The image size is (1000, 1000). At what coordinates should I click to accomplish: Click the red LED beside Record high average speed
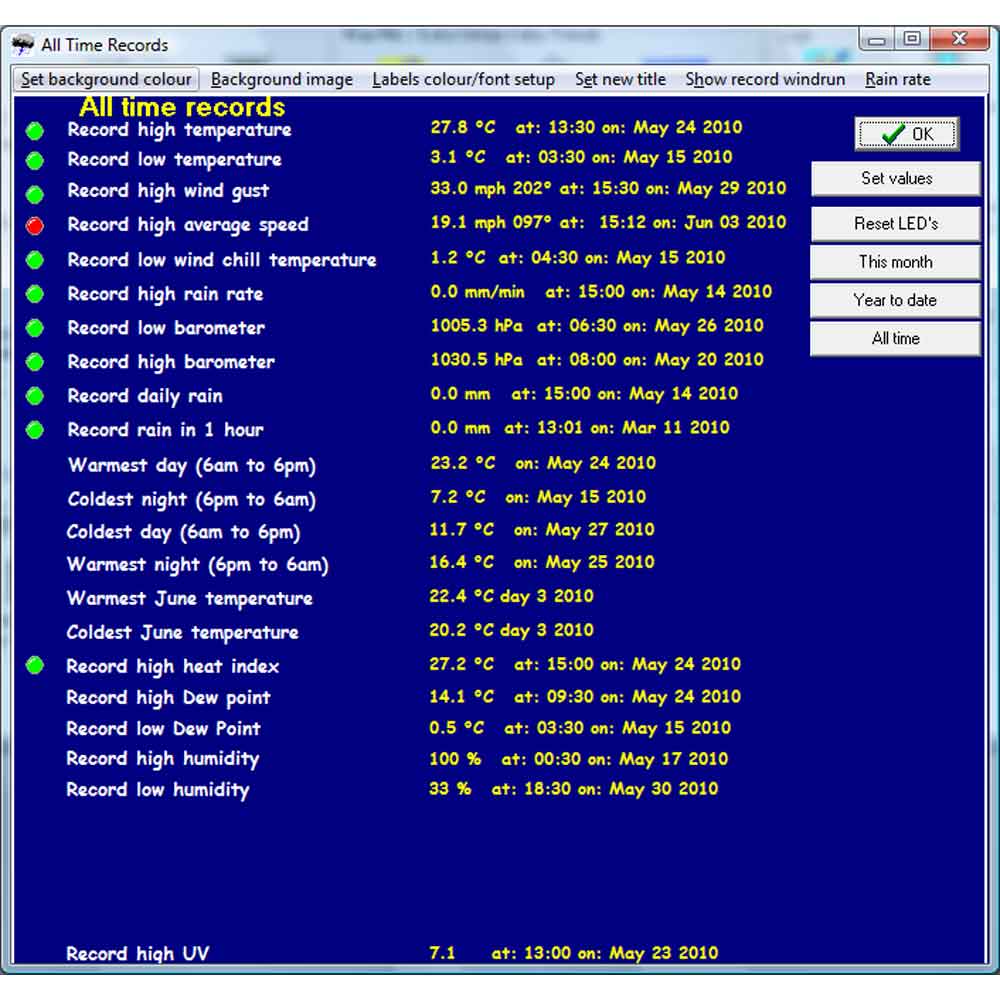[x=35, y=225]
